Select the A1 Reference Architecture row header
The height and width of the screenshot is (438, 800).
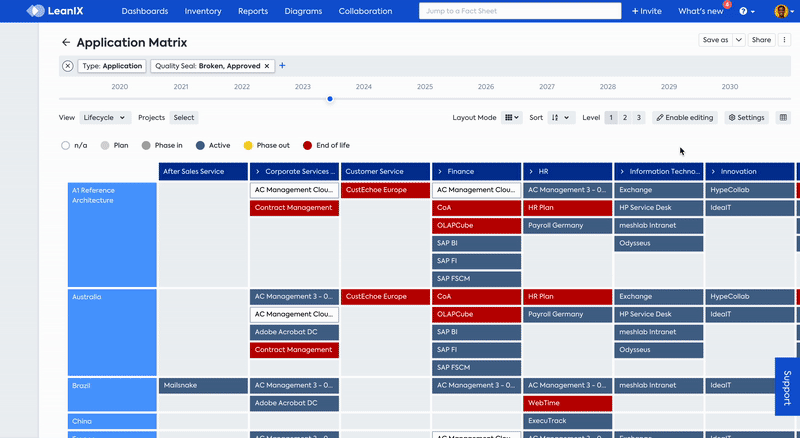point(112,235)
